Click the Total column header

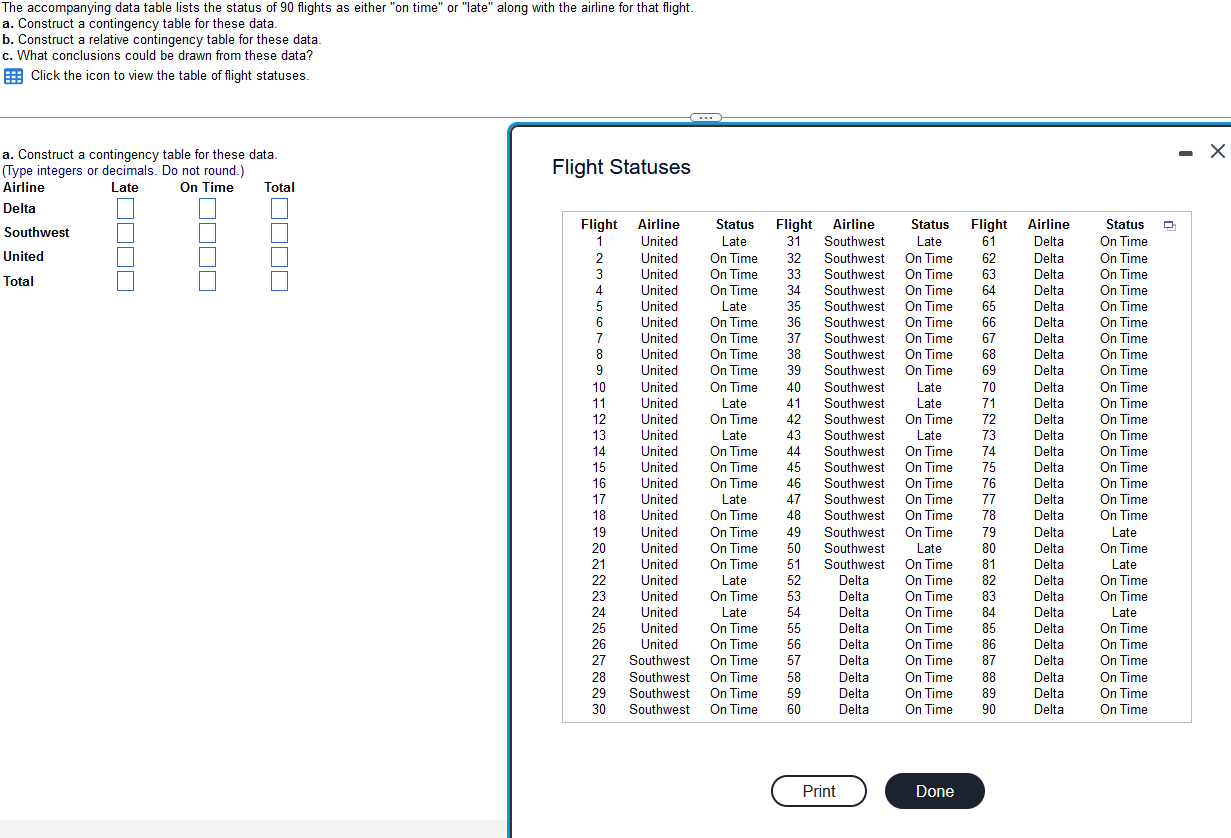280,187
